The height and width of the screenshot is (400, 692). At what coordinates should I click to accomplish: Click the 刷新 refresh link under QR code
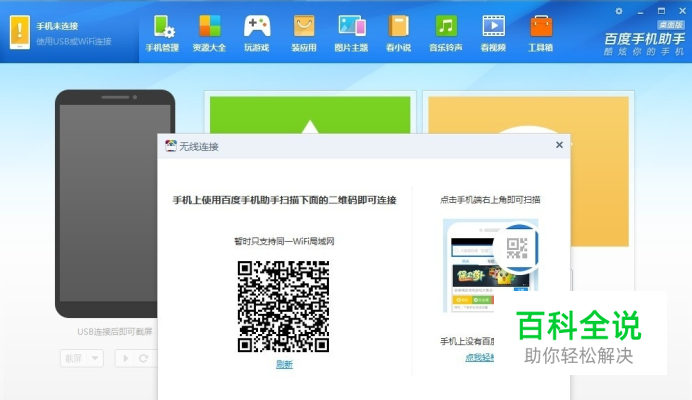[x=284, y=364]
